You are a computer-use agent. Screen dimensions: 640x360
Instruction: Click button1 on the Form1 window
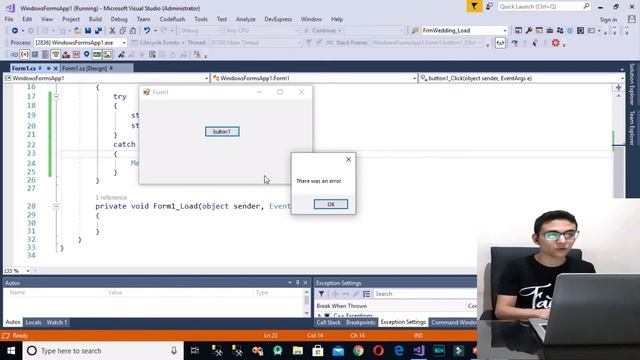[222, 131]
